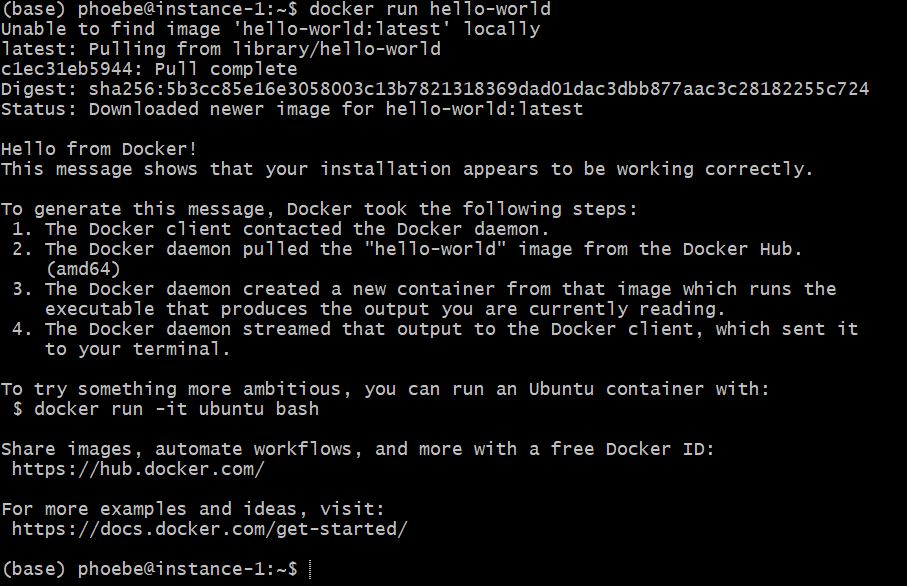Screen dimensions: 907x586
Task: Click the 'Unable to find image' message
Action: 271,29
